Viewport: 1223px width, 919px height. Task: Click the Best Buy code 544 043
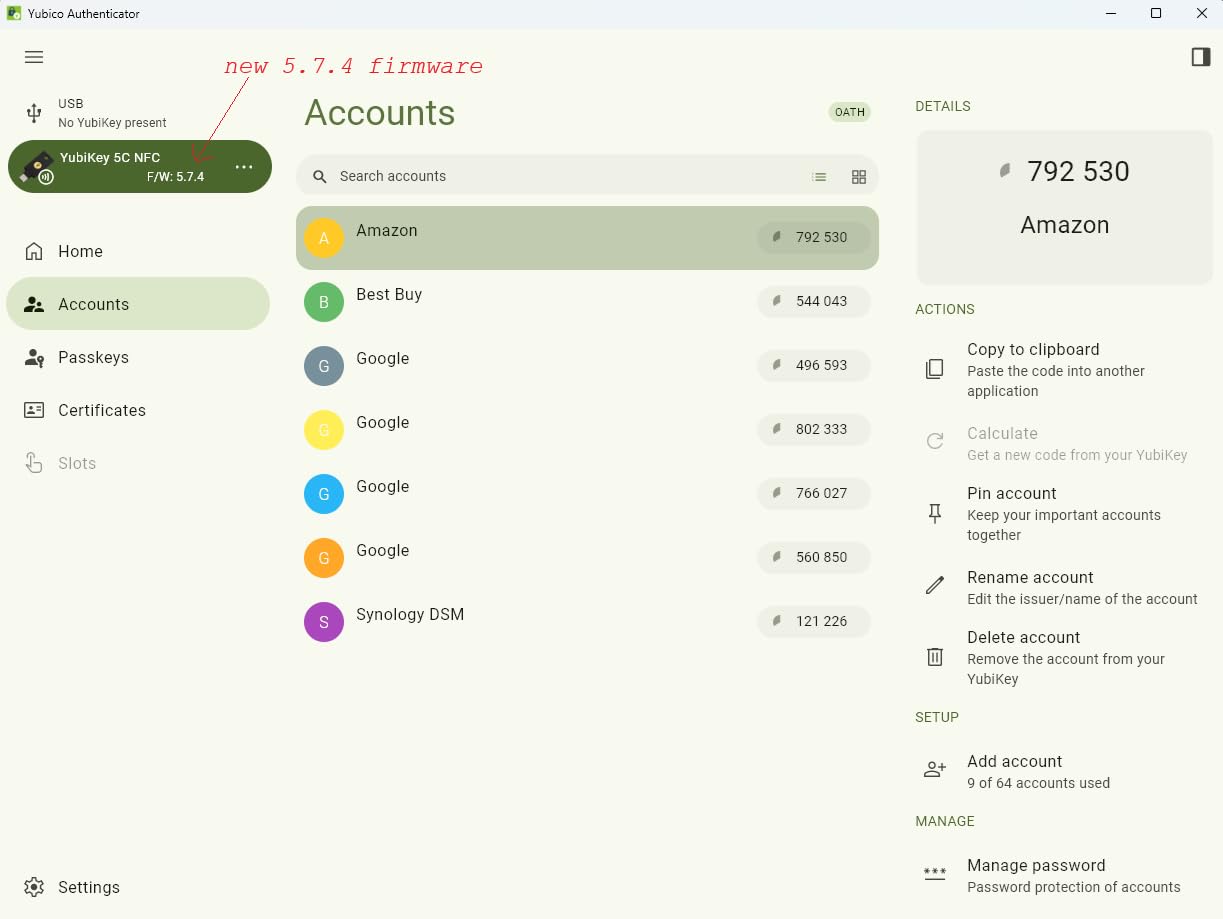[813, 301]
